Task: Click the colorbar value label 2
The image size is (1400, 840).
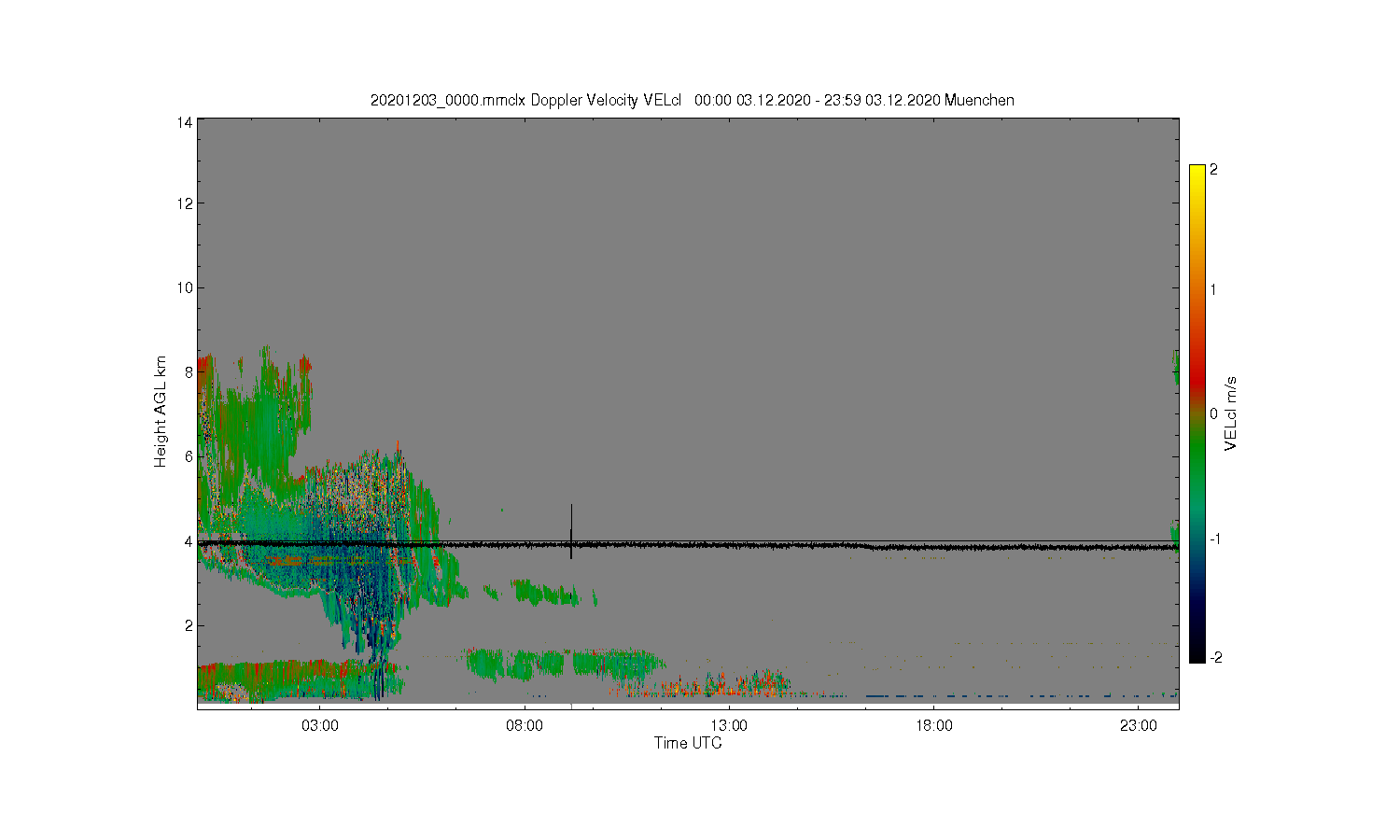Action: [x=1213, y=170]
